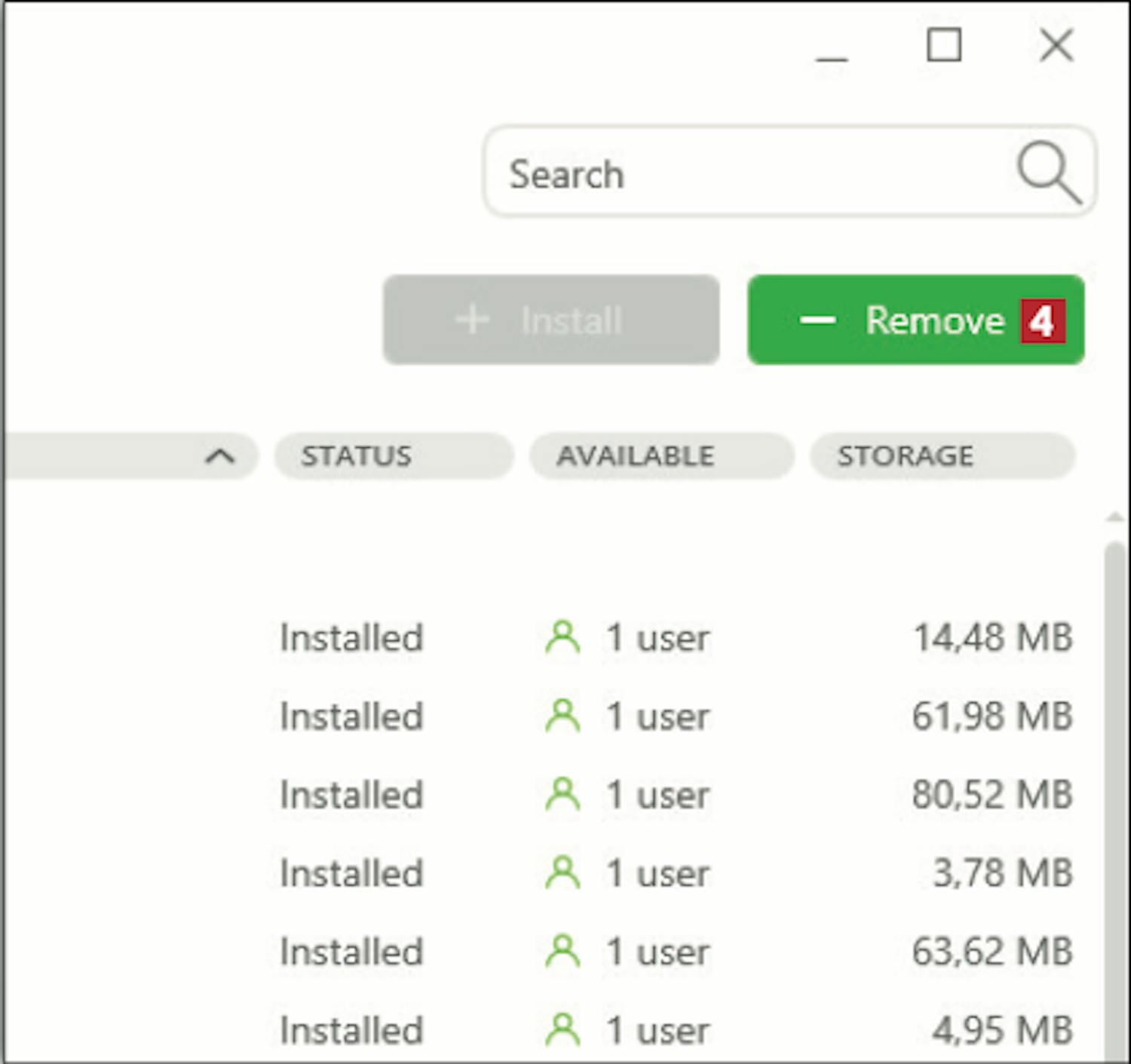1131x1064 pixels.
Task: Click the magnifying glass search icon
Action: click(x=1049, y=173)
